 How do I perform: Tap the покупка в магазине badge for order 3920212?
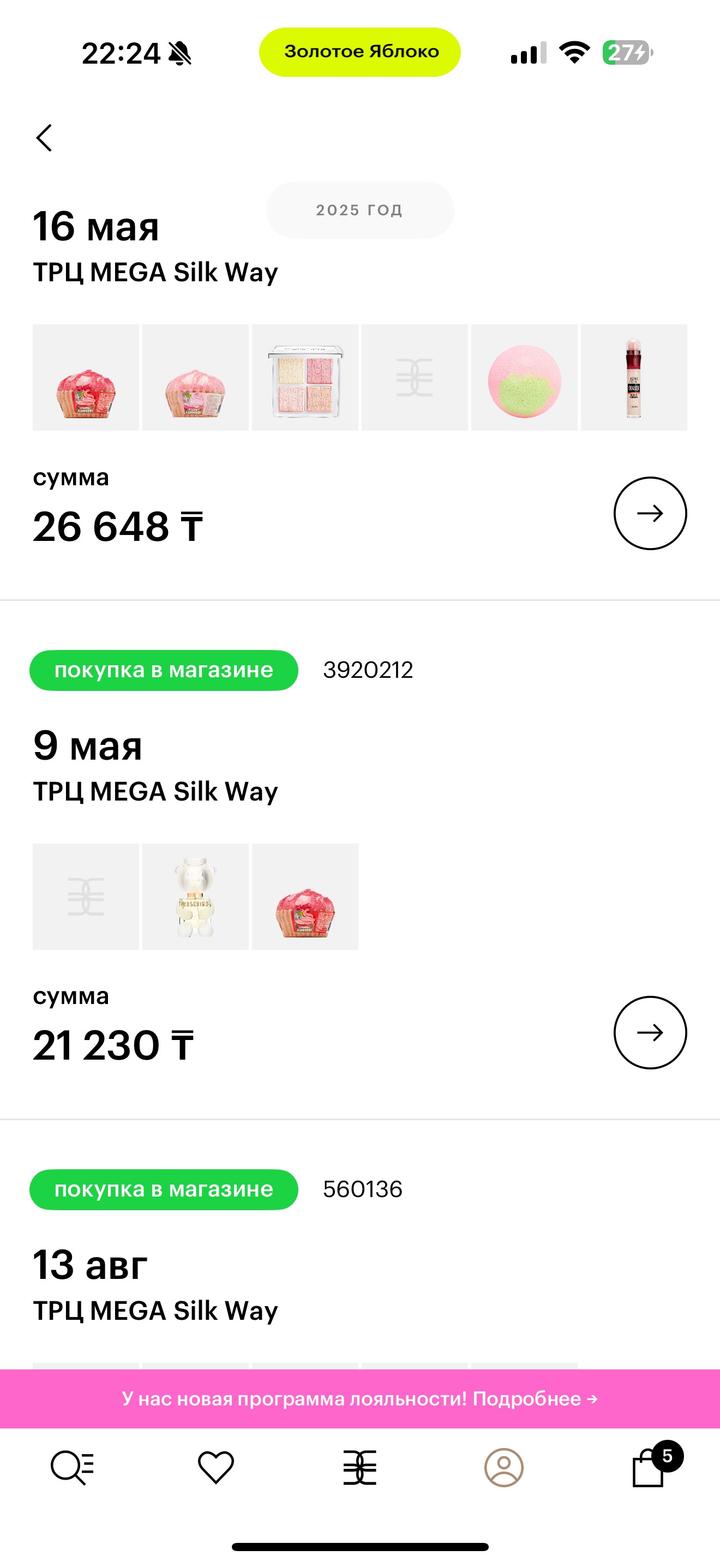pos(164,670)
